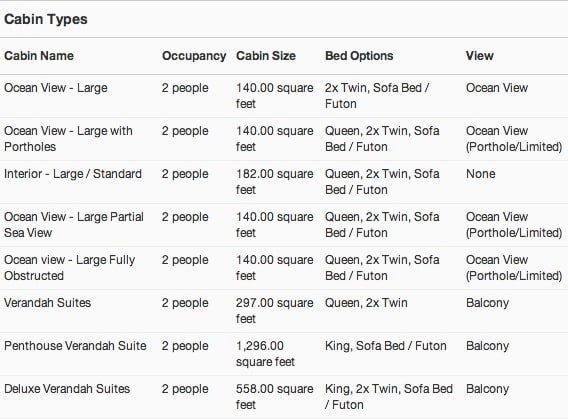568x419 pixels.
Task: Select the Penthouse Verandah Suite row
Action: coord(284,354)
